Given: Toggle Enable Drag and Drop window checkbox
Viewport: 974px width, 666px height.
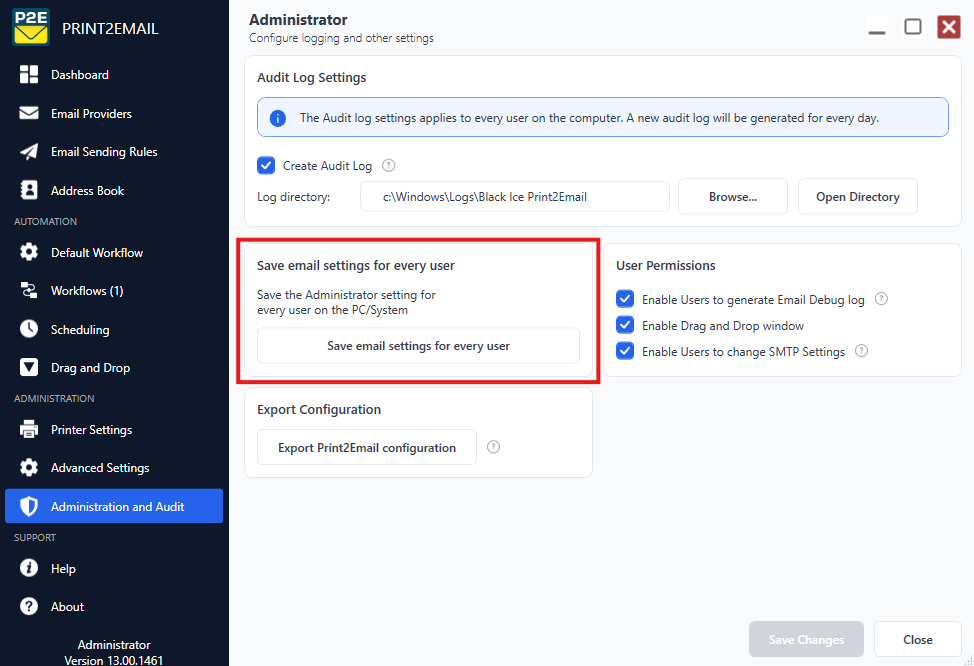Looking at the screenshot, I should (x=625, y=325).
